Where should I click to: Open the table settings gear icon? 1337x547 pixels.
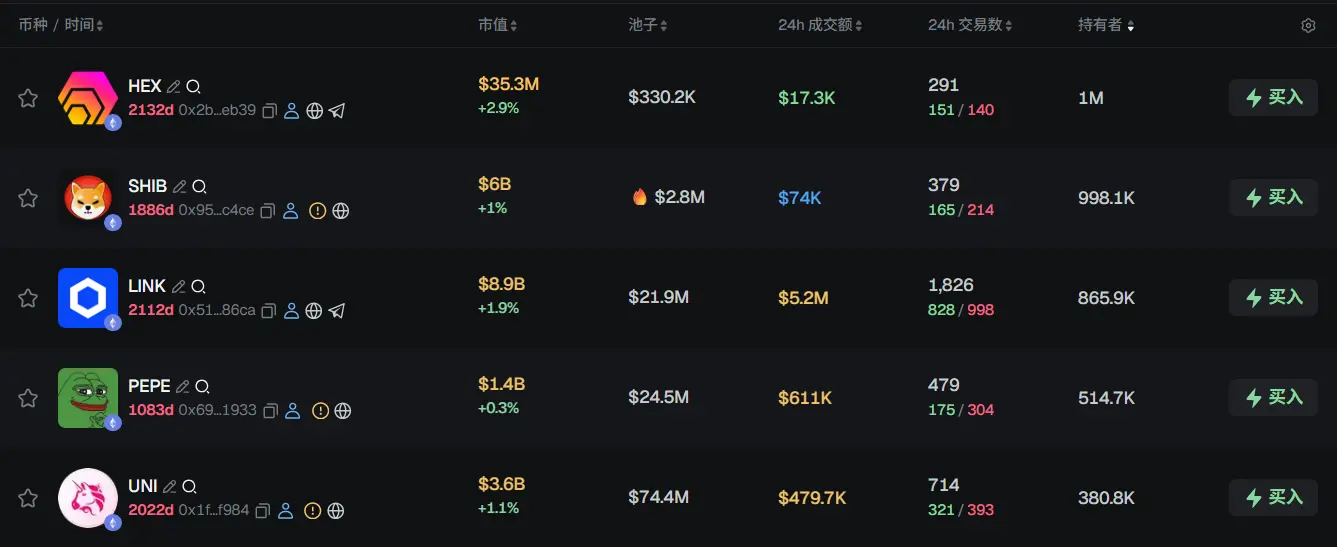tap(1308, 25)
